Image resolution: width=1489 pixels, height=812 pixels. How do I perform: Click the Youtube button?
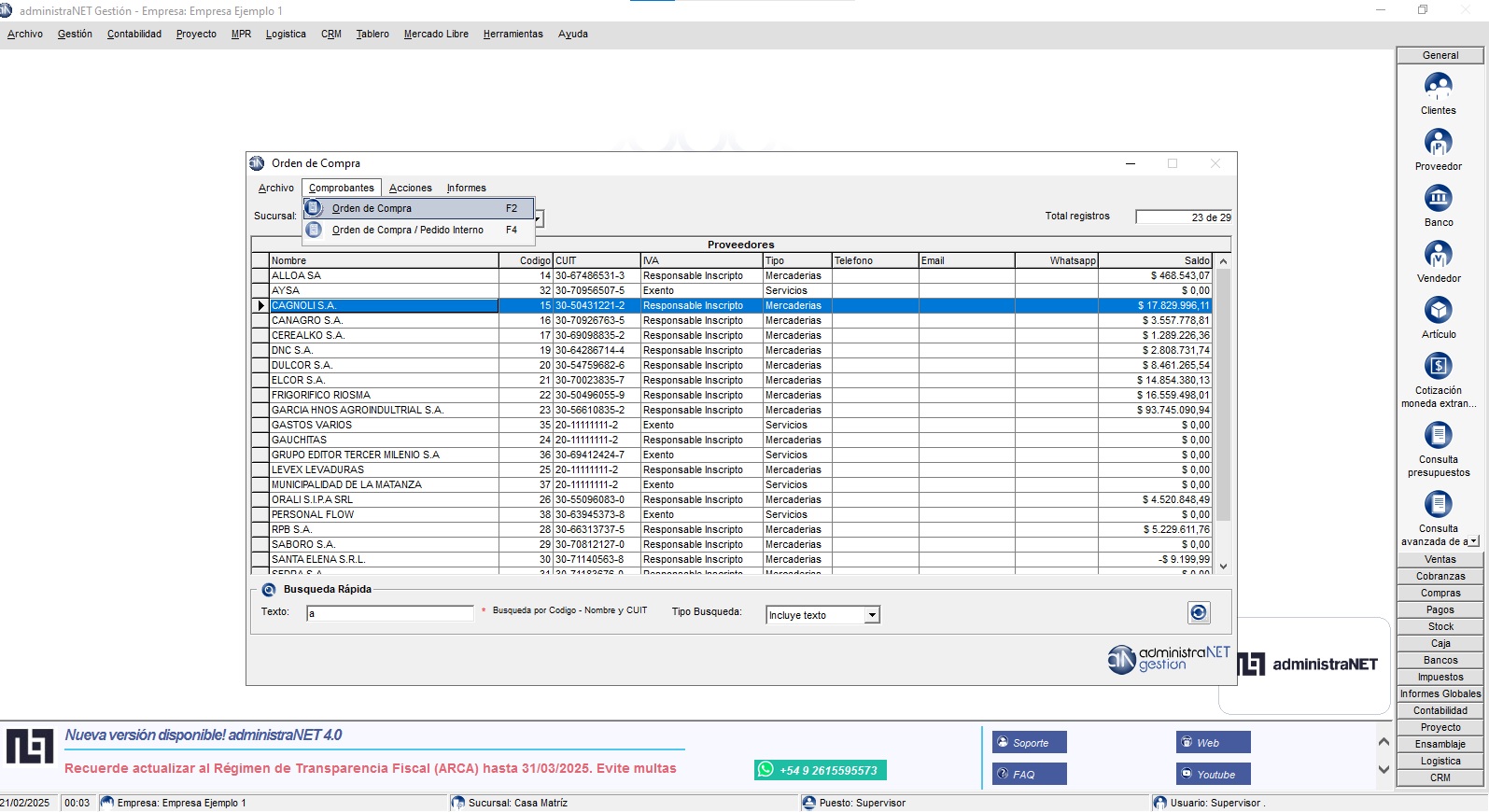(1214, 774)
